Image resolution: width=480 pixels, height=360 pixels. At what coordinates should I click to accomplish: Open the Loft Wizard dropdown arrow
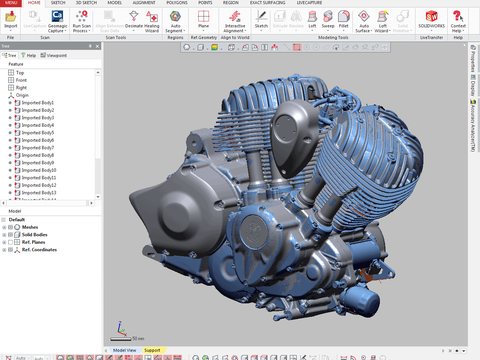coord(390,31)
